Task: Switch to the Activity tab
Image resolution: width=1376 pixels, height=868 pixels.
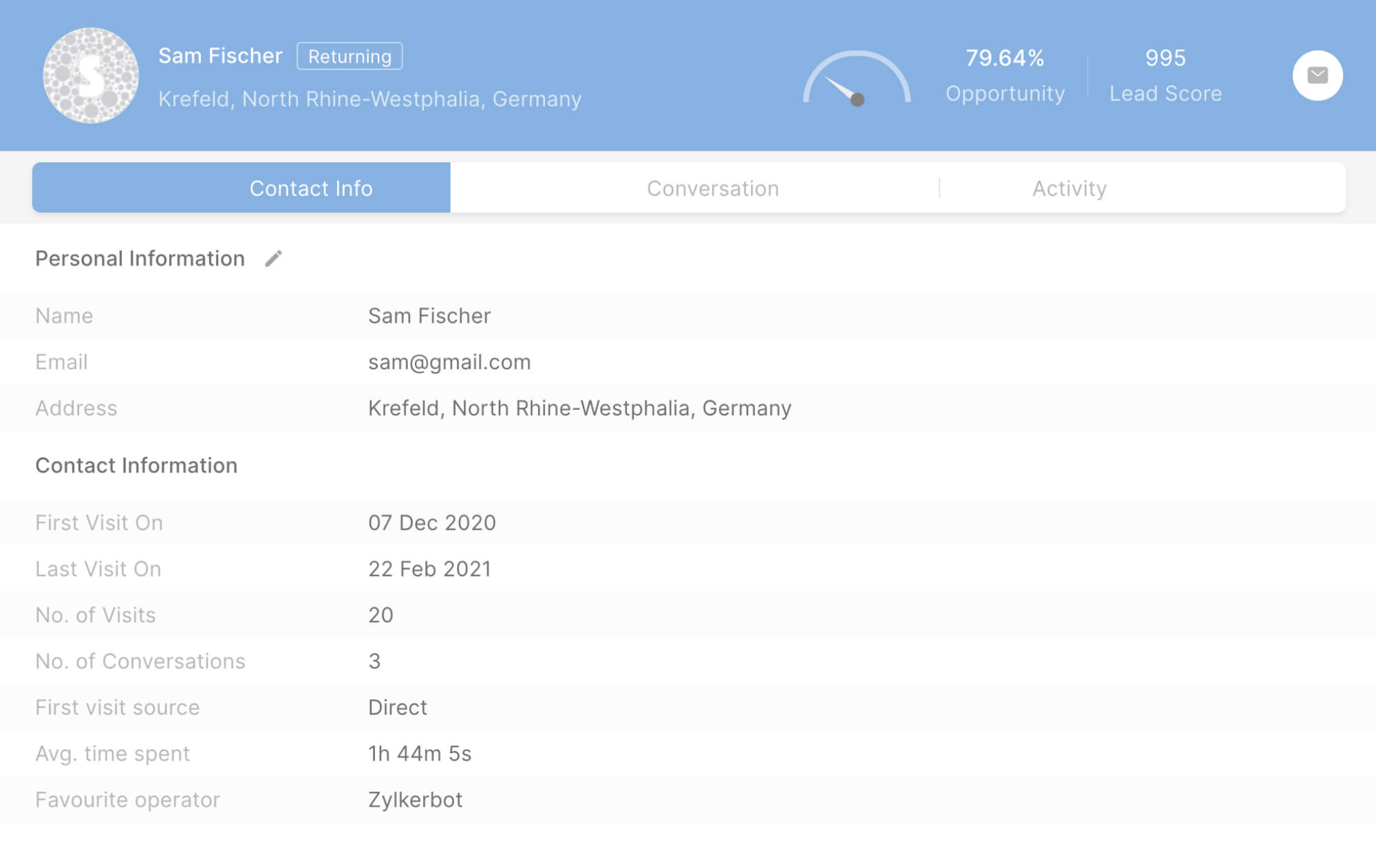Action: click(1069, 187)
